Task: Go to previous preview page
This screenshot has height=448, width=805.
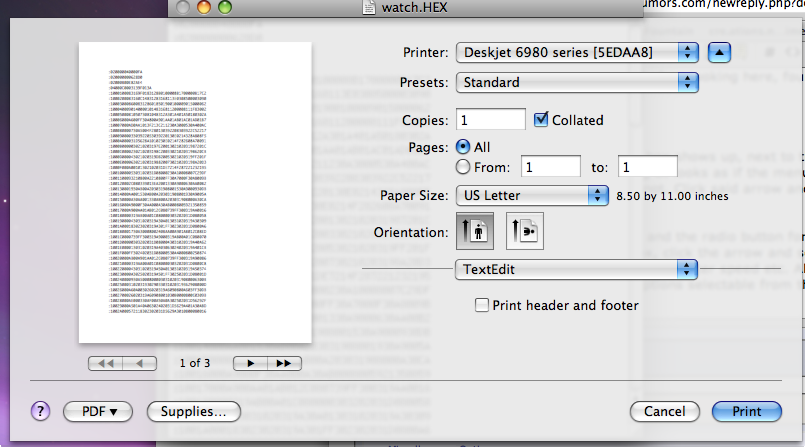Action: [140, 363]
